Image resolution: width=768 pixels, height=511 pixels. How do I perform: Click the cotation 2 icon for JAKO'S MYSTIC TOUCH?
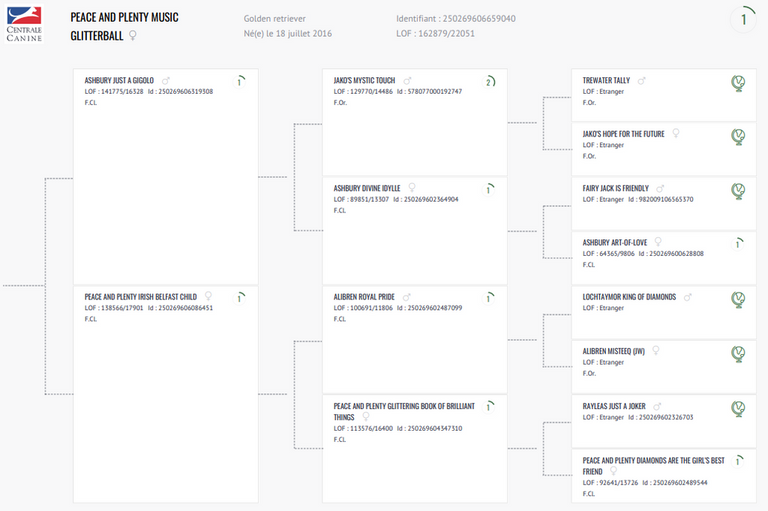[x=489, y=81]
